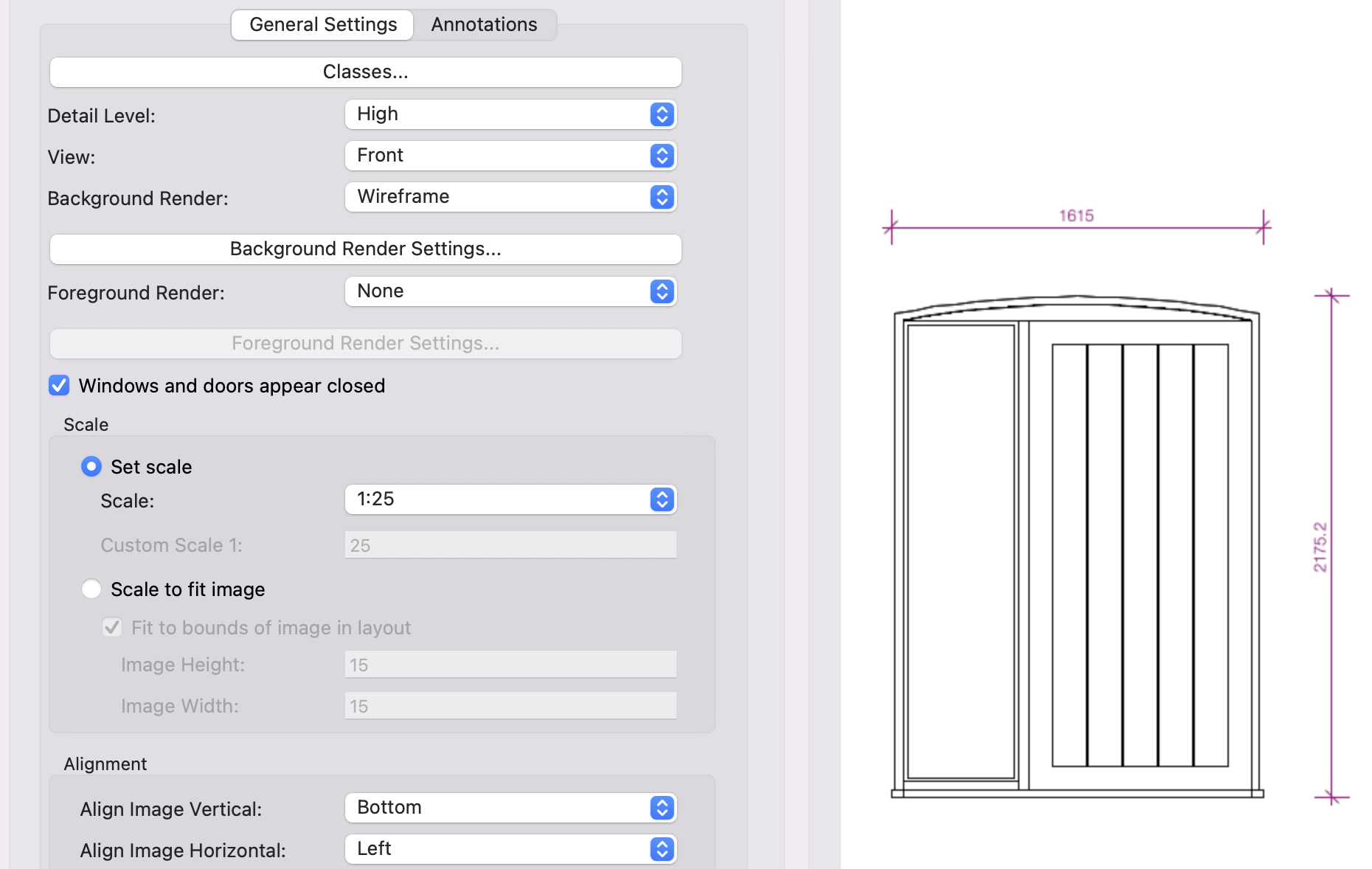
Task: Expand the Background Render Wireframe dropdown
Action: click(510, 197)
